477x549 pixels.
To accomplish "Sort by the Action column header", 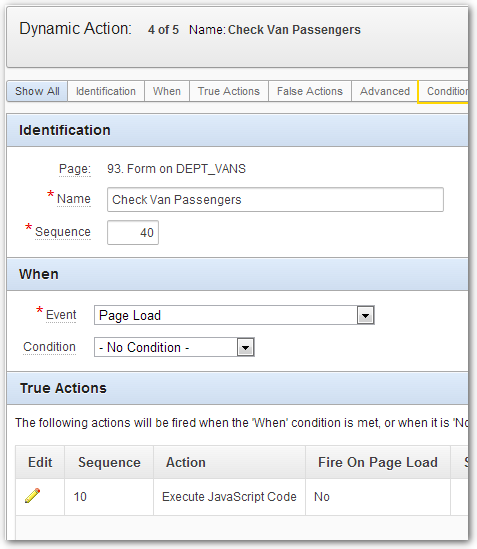I will (x=186, y=463).
